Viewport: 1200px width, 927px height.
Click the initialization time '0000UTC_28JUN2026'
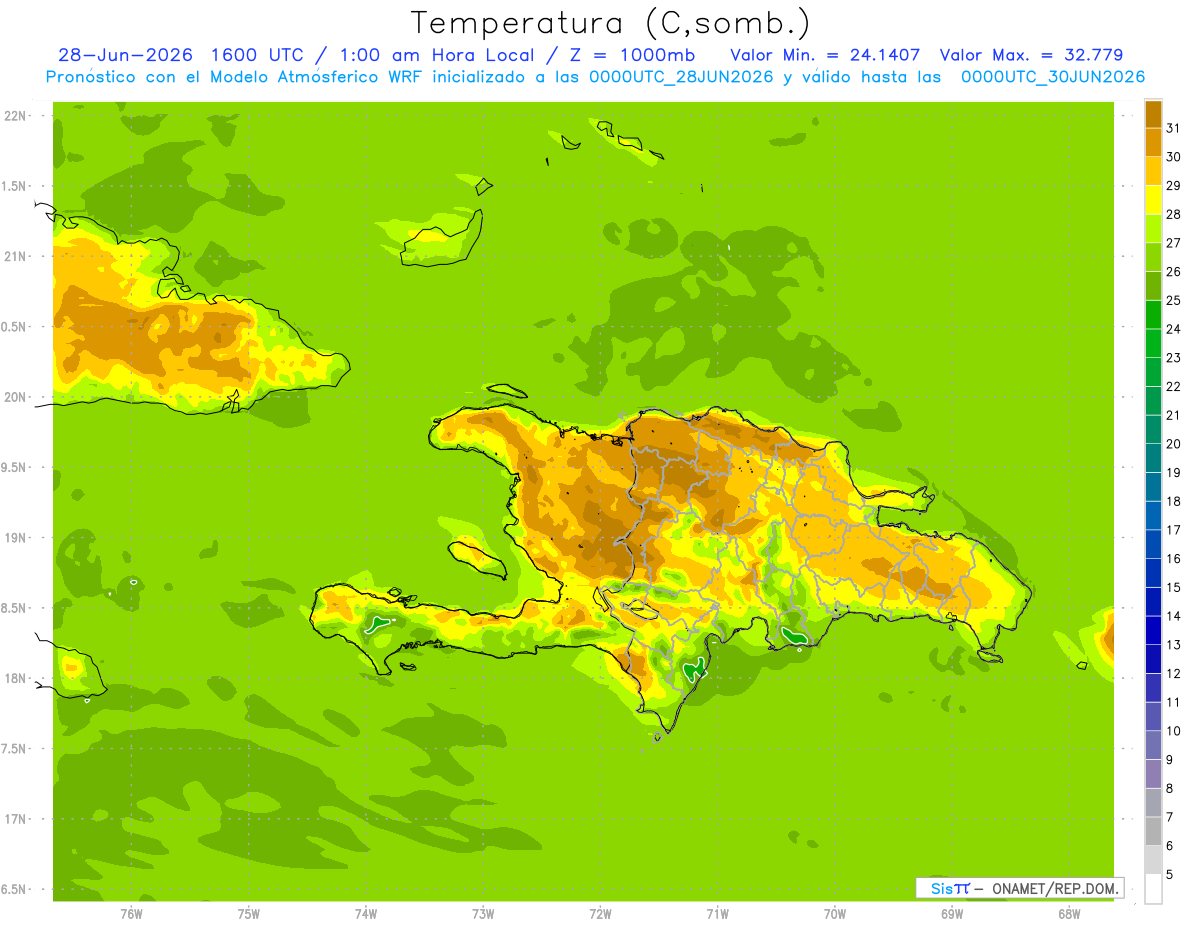pos(681,77)
